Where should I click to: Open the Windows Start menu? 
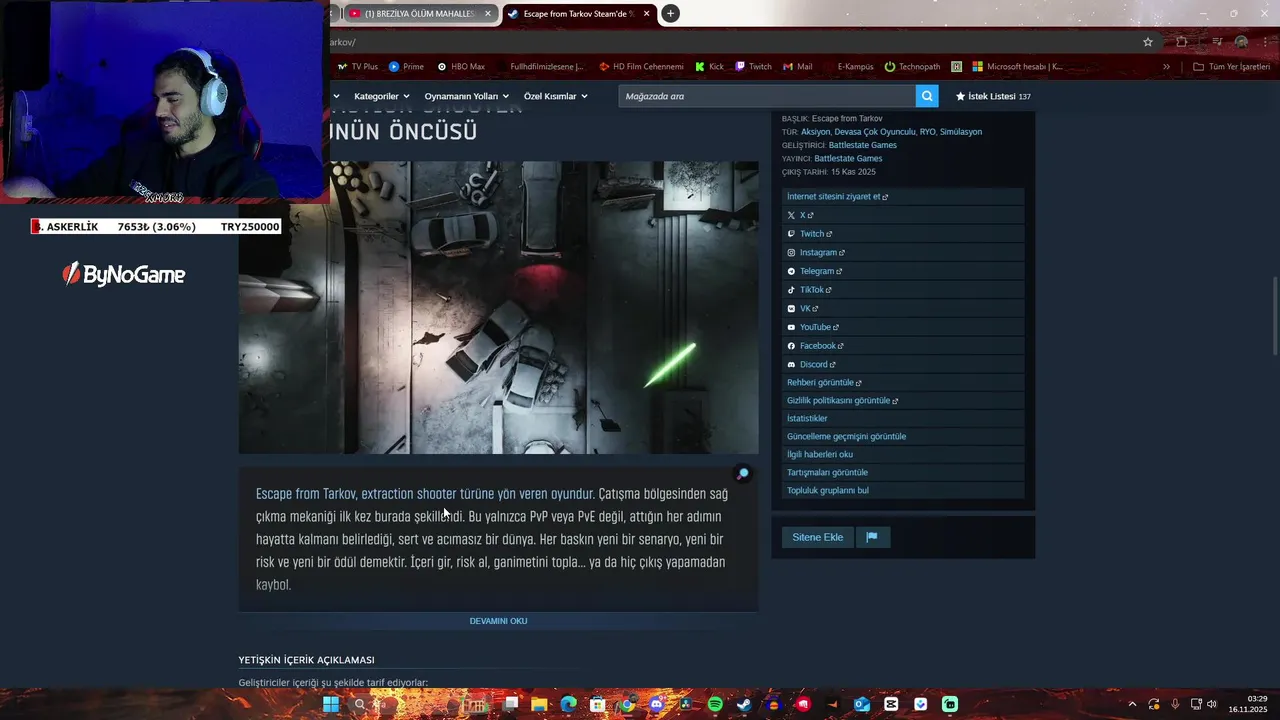[331, 704]
